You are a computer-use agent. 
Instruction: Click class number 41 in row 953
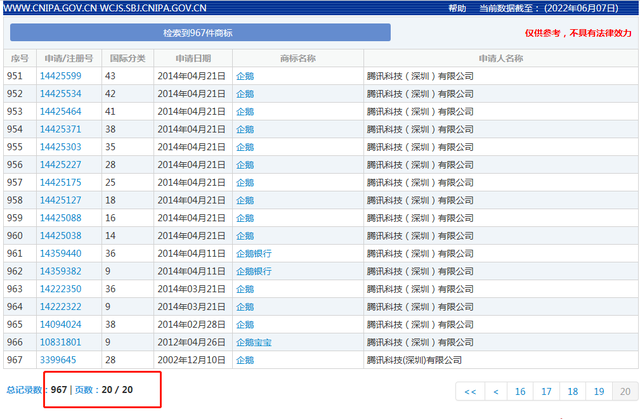coord(110,111)
